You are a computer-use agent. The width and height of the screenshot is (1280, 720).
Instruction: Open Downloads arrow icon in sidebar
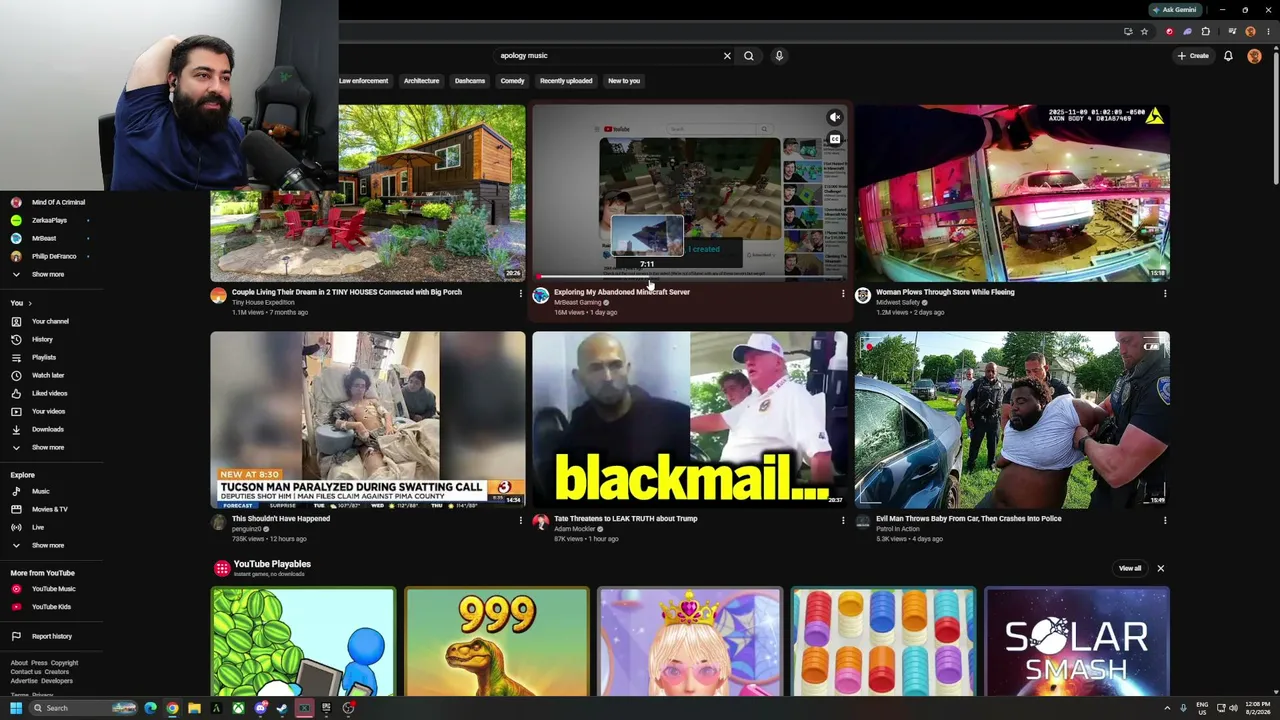click(16, 429)
